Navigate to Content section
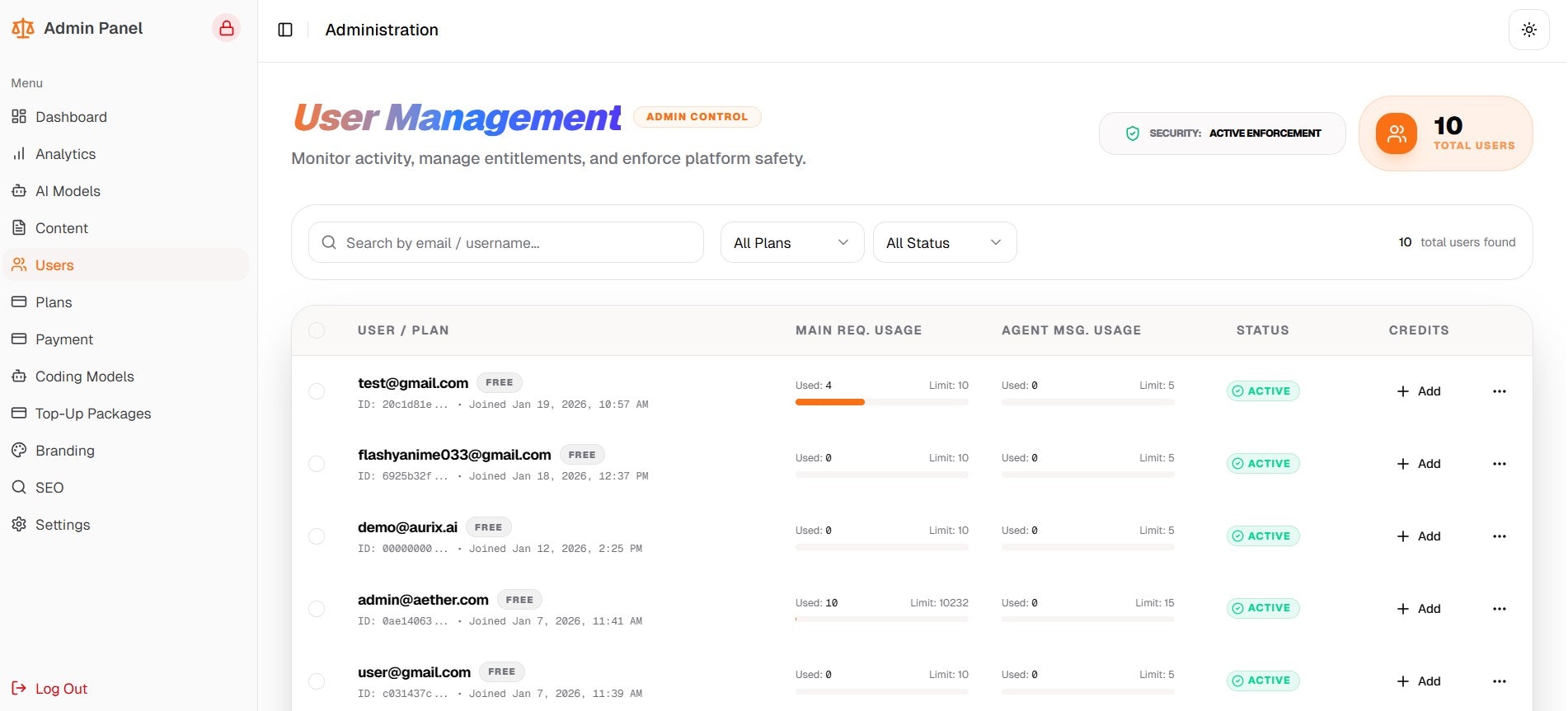This screenshot has width=1568, height=711. (126, 227)
